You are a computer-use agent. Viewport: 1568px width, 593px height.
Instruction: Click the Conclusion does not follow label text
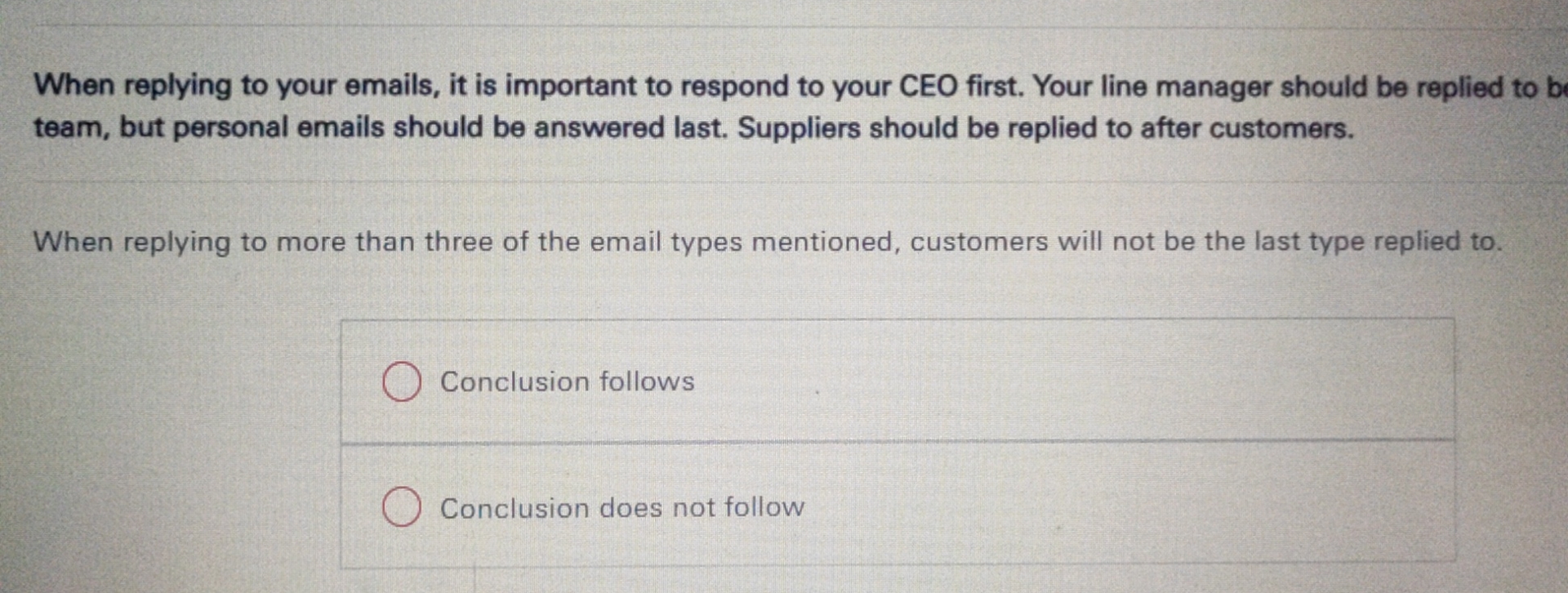(622, 507)
